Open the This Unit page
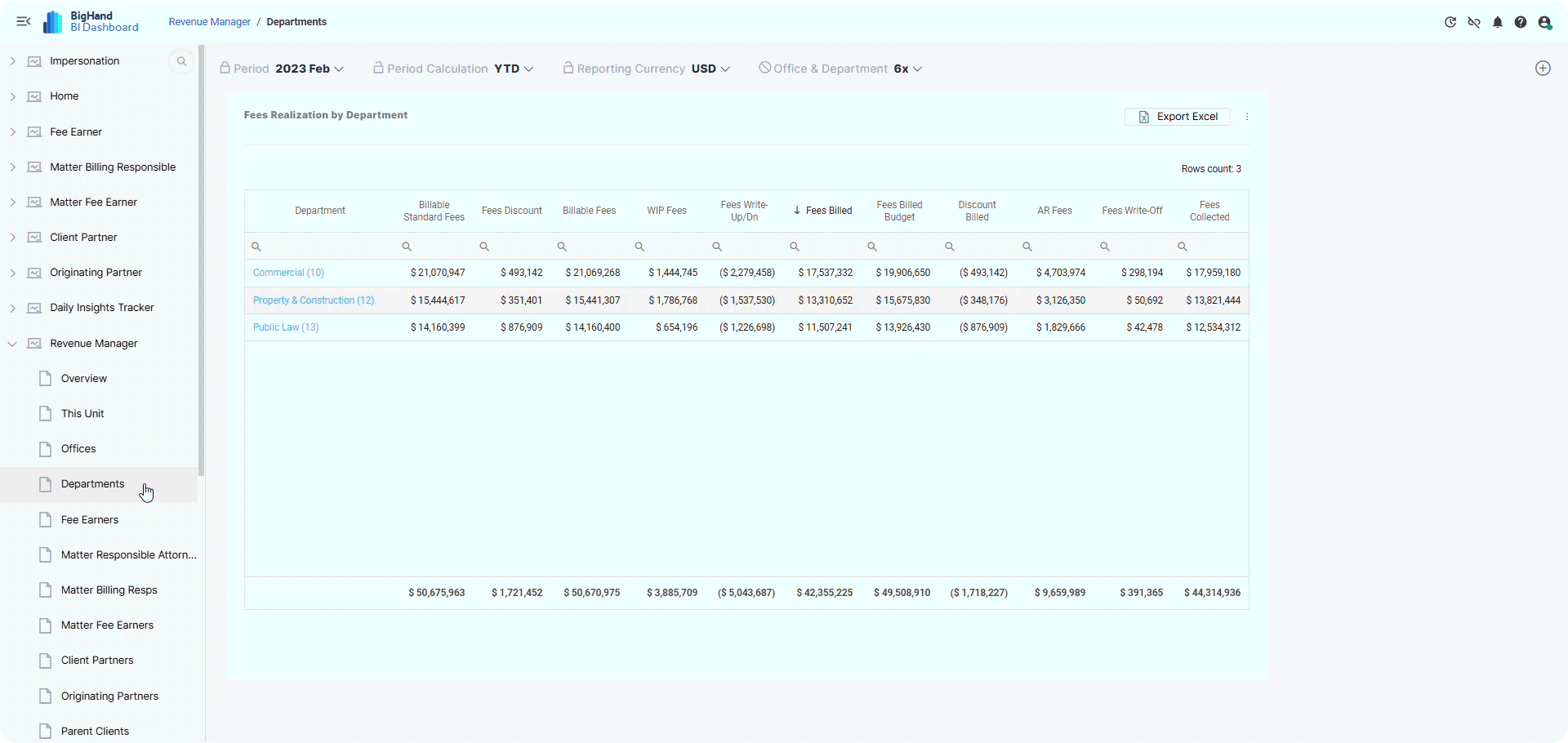1568x743 pixels. tap(82, 414)
